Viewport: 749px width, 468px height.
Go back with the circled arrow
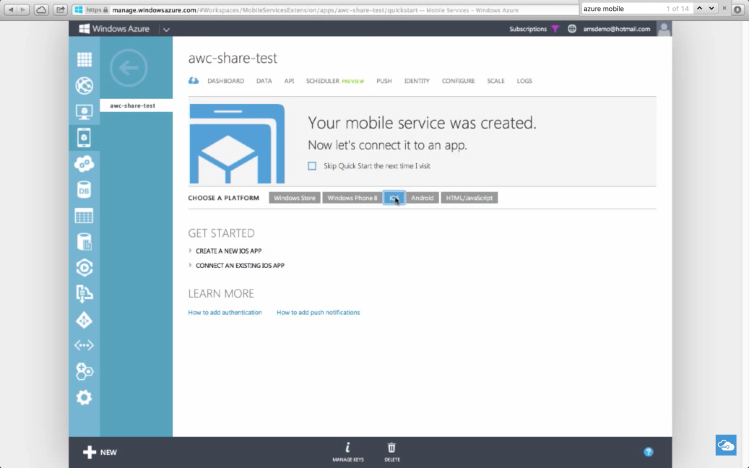(x=128, y=68)
